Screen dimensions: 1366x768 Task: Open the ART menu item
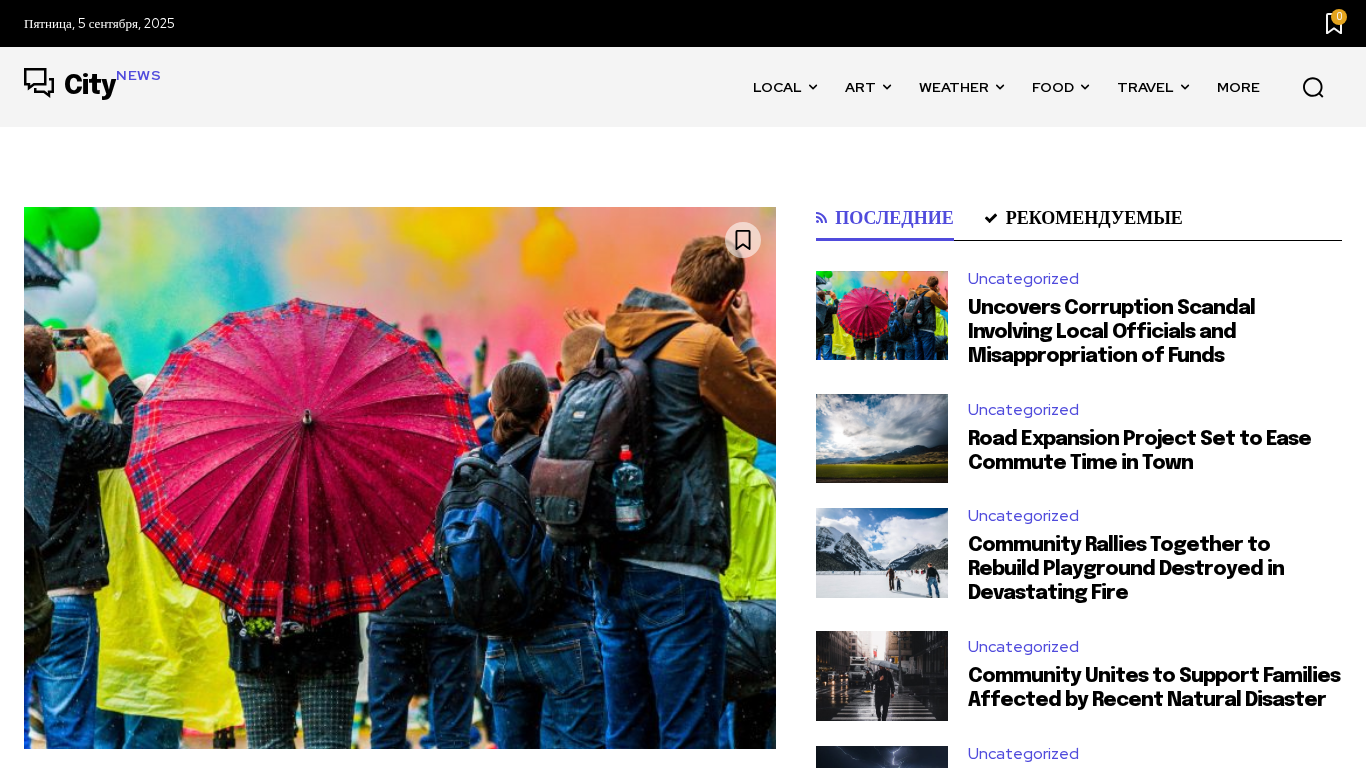pos(860,87)
